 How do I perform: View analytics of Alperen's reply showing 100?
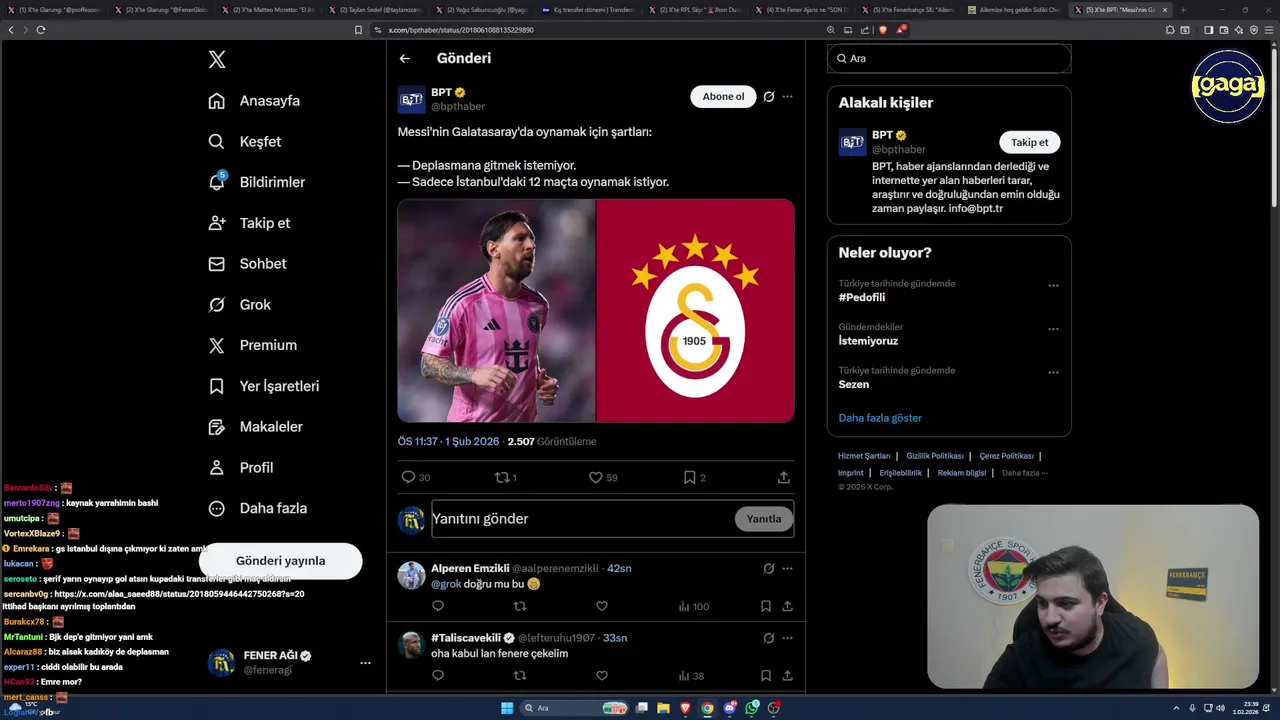point(694,606)
